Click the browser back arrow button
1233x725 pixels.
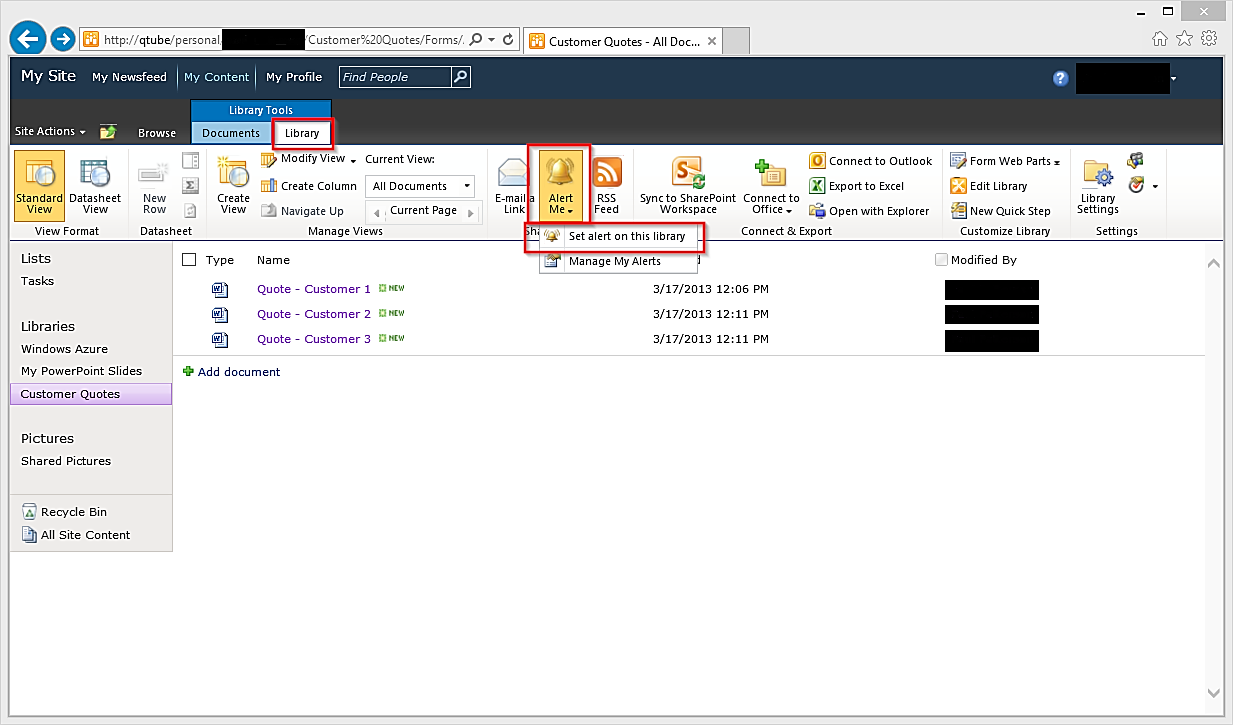point(28,40)
